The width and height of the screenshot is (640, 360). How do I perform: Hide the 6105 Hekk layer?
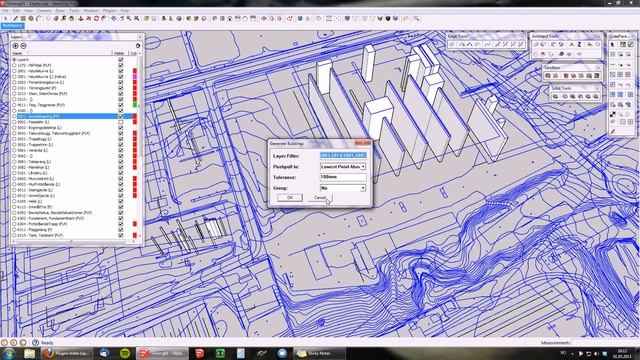(121, 201)
